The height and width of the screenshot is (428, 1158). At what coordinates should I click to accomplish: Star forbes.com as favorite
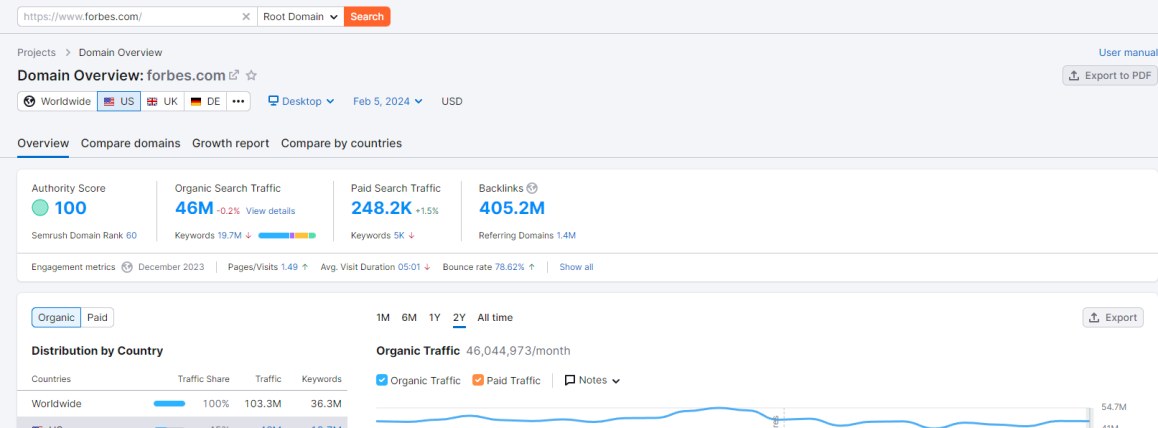pyautogui.click(x=251, y=75)
